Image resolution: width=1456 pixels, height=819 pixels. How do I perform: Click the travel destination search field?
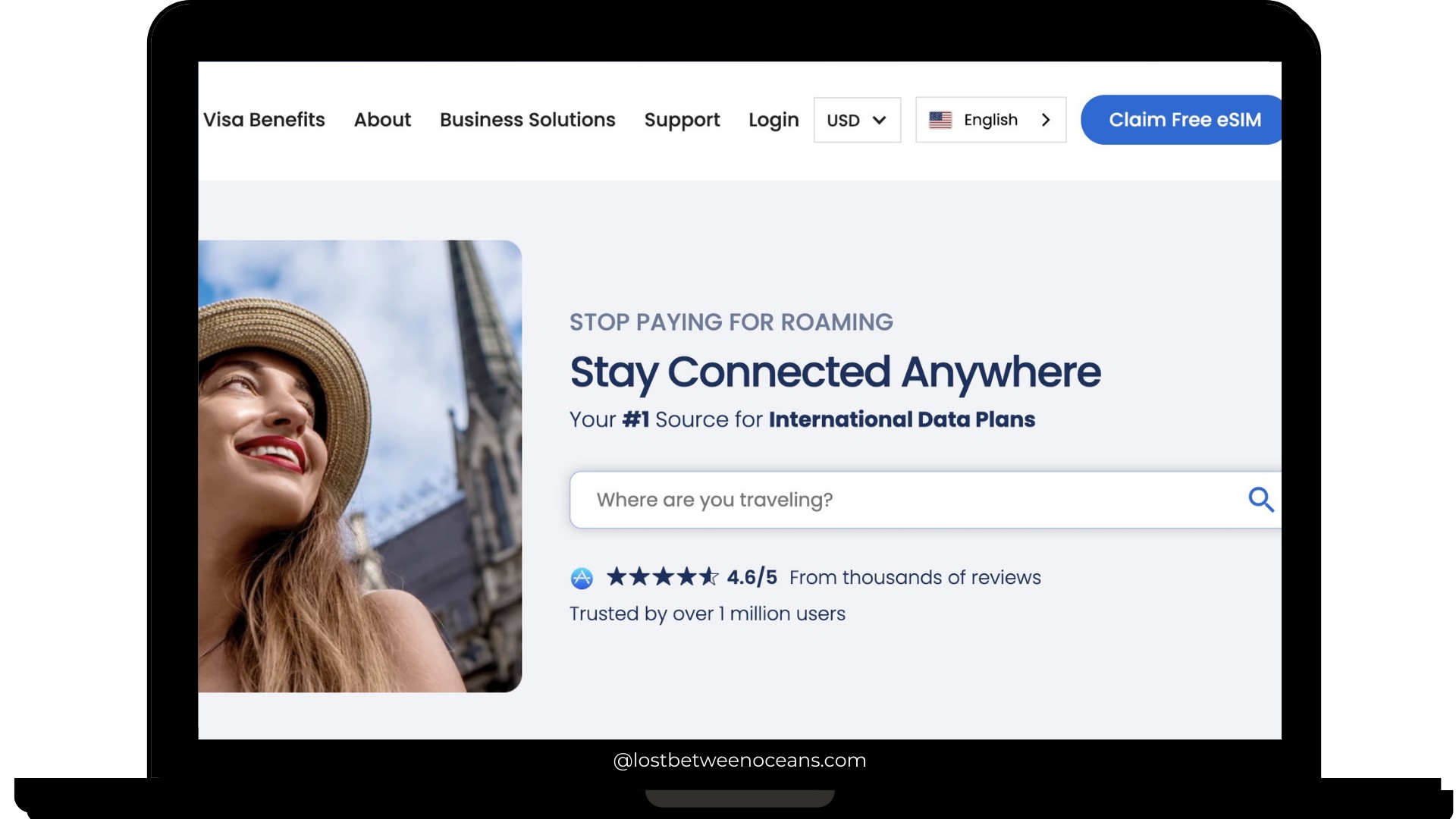point(834,499)
